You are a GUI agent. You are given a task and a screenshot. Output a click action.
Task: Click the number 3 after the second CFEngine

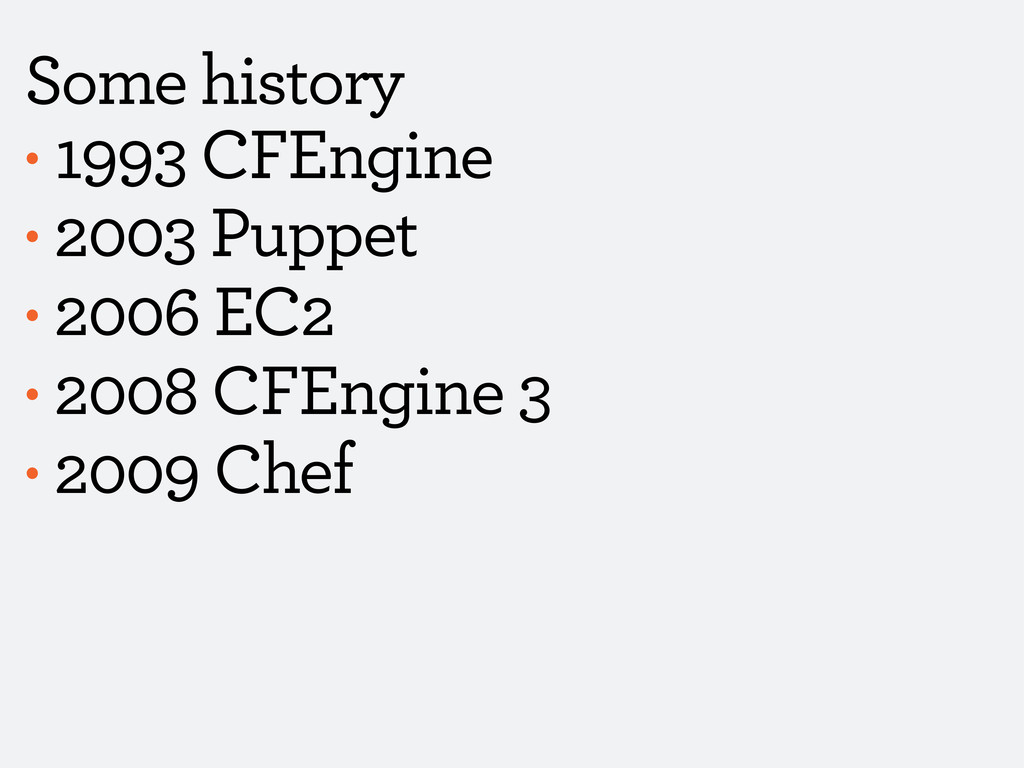pyautogui.click(x=535, y=399)
